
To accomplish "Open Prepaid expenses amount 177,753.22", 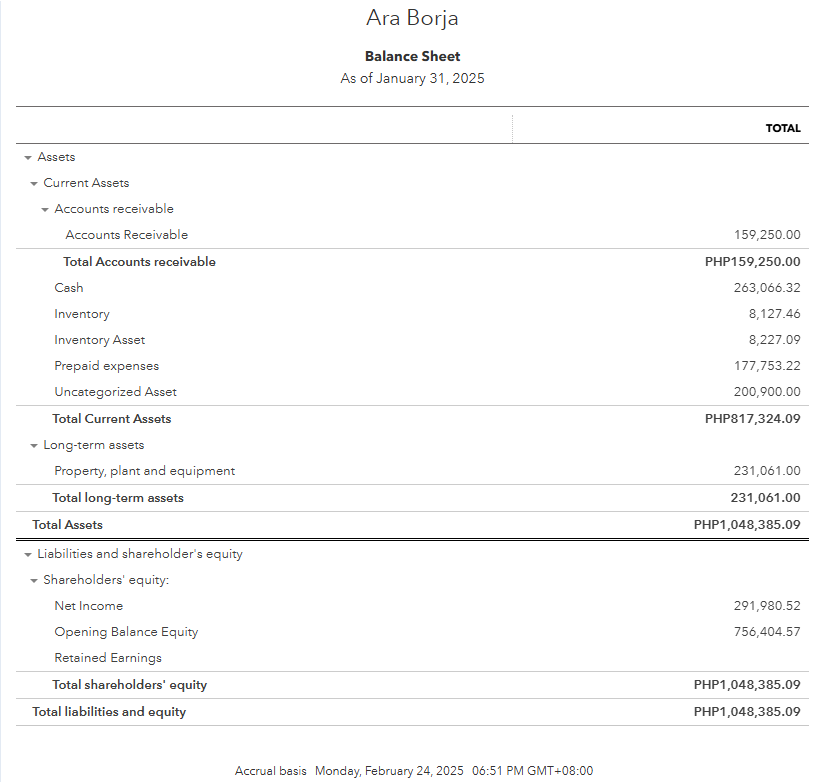I will point(767,366).
